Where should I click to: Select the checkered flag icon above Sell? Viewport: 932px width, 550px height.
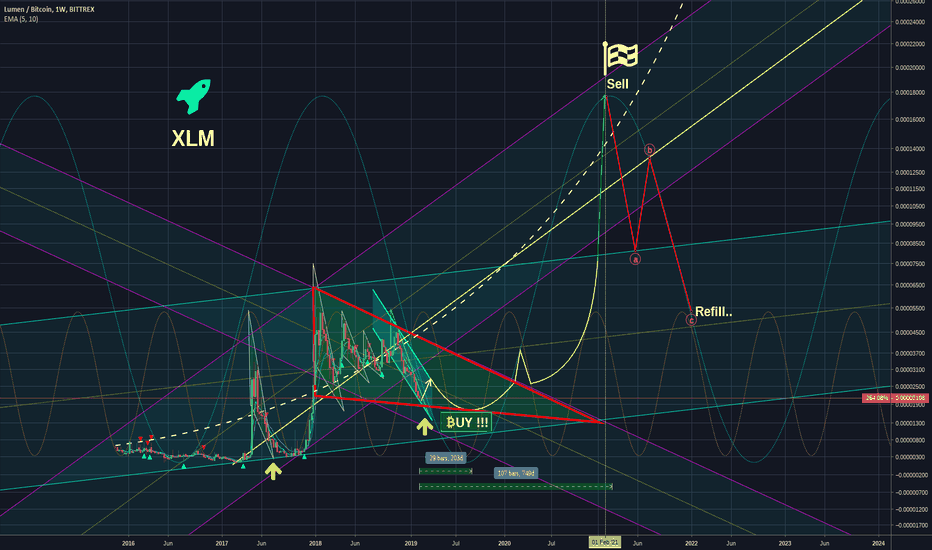pyautogui.click(x=621, y=58)
